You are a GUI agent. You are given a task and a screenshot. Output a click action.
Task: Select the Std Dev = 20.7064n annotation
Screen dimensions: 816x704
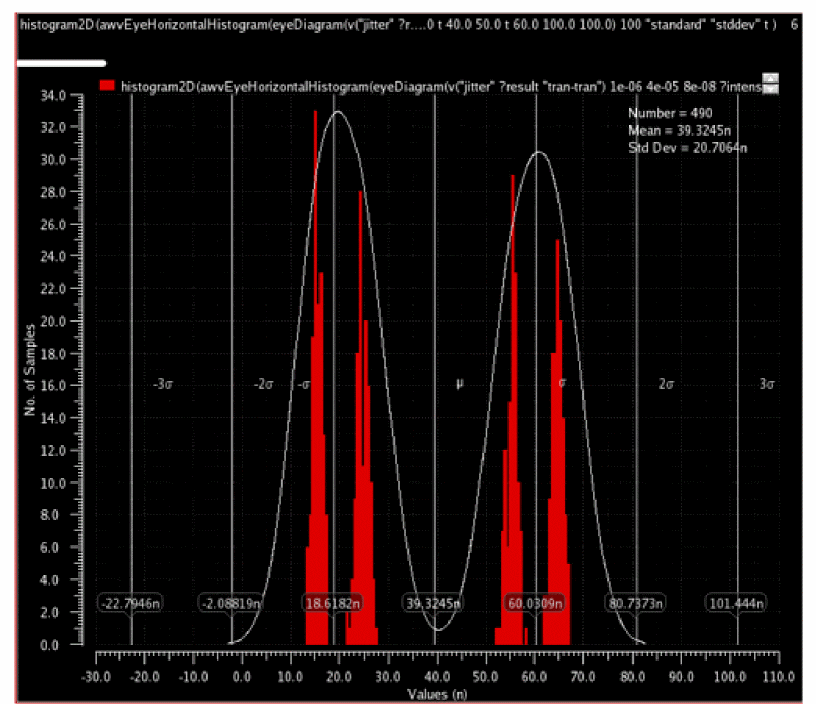(x=687, y=148)
